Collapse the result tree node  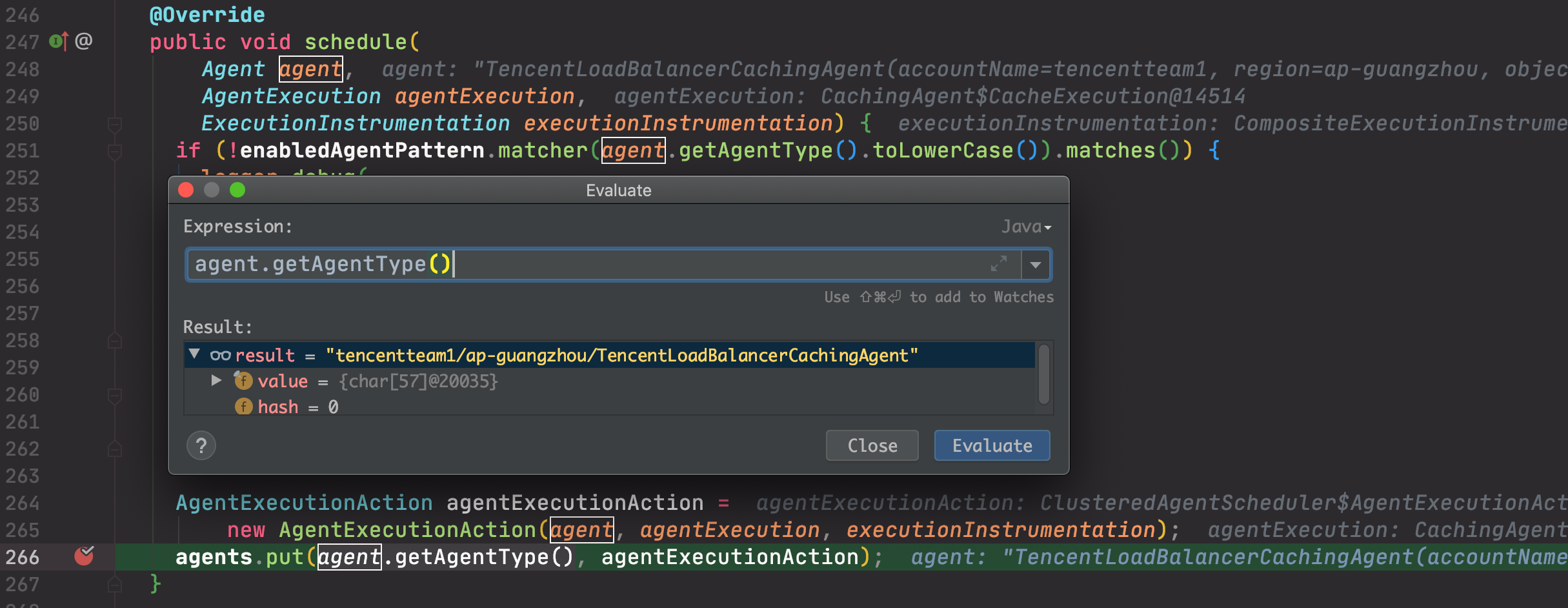pyautogui.click(x=194, y=354)
